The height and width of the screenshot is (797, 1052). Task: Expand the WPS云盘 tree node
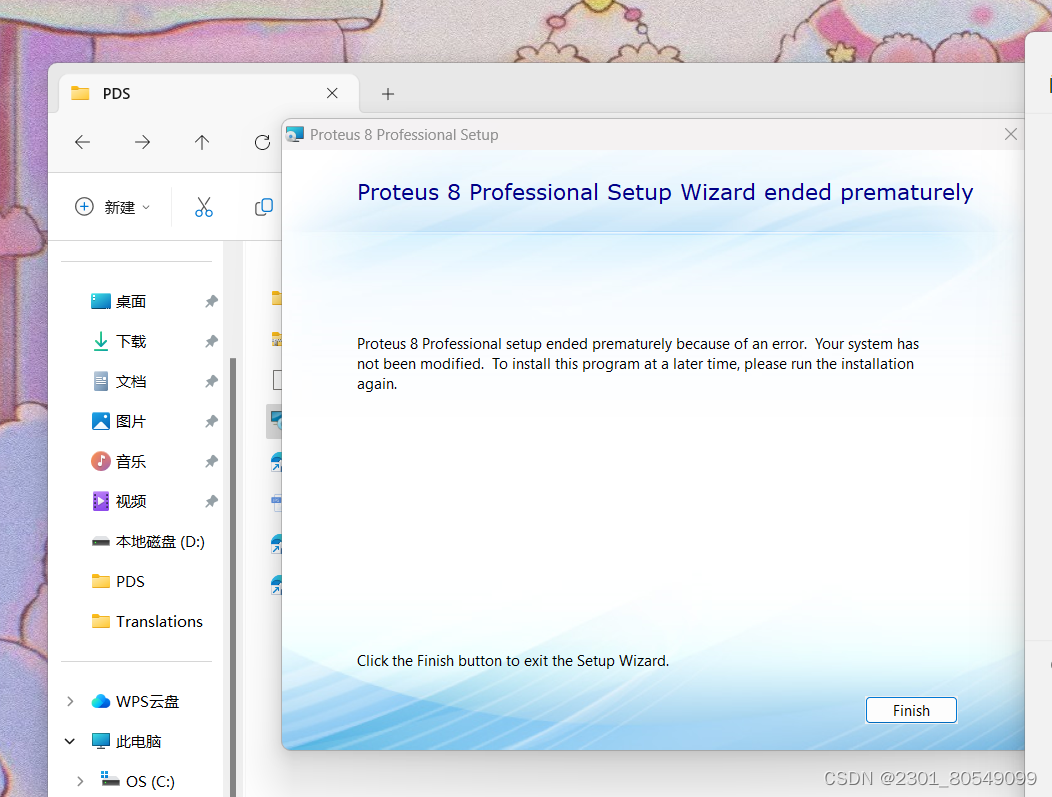70,702
